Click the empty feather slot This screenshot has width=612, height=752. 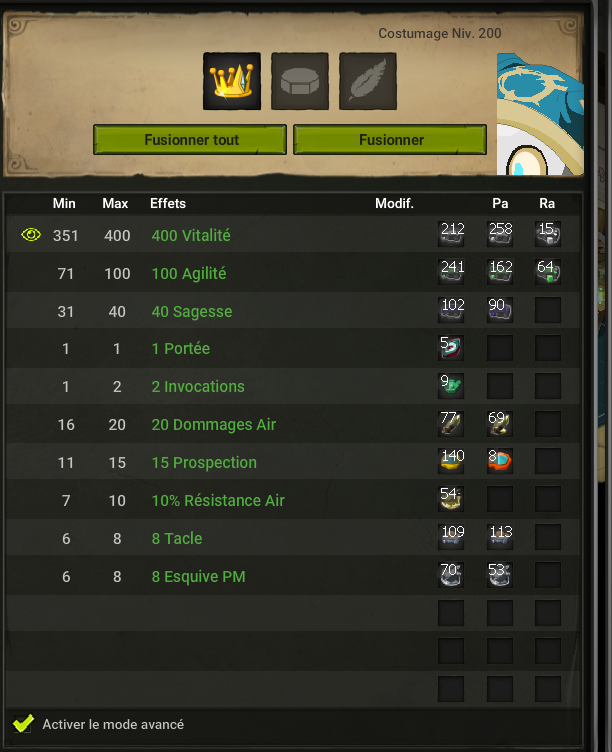pos(368,81)
